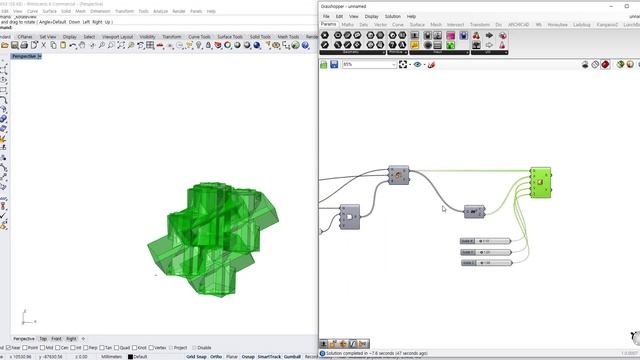
Task: Click the top number slider on Grasshopper canvas
Action: pyautogui.click(x=485, y=241)
